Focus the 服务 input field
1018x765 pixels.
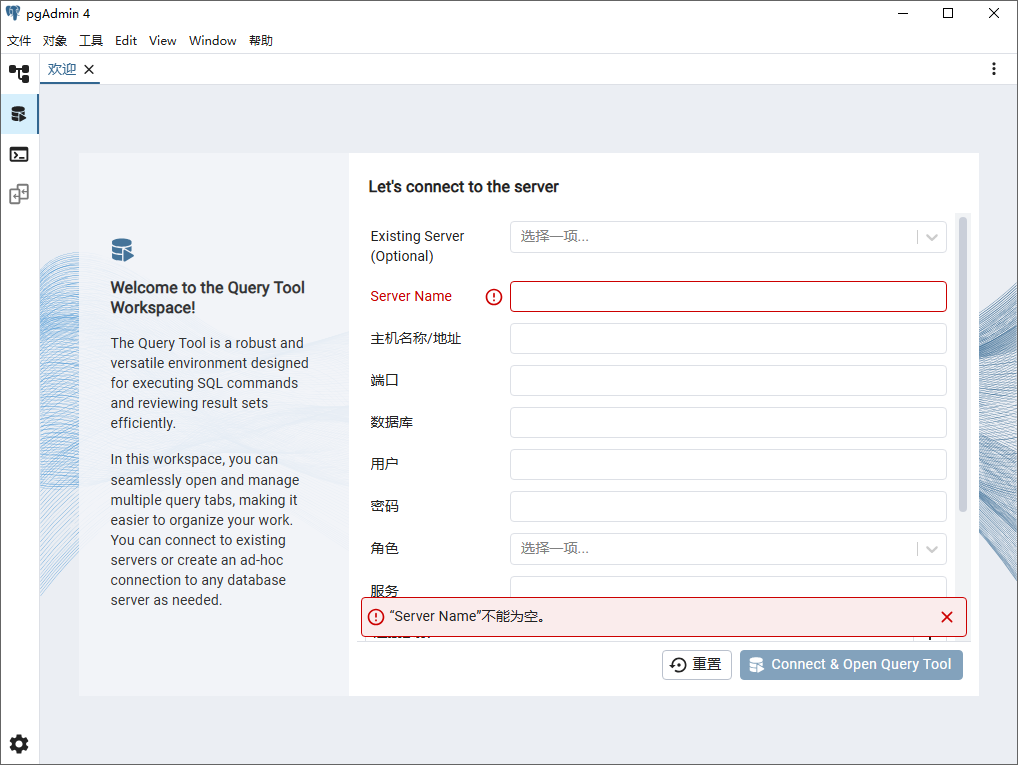click(x=728, y=587)
